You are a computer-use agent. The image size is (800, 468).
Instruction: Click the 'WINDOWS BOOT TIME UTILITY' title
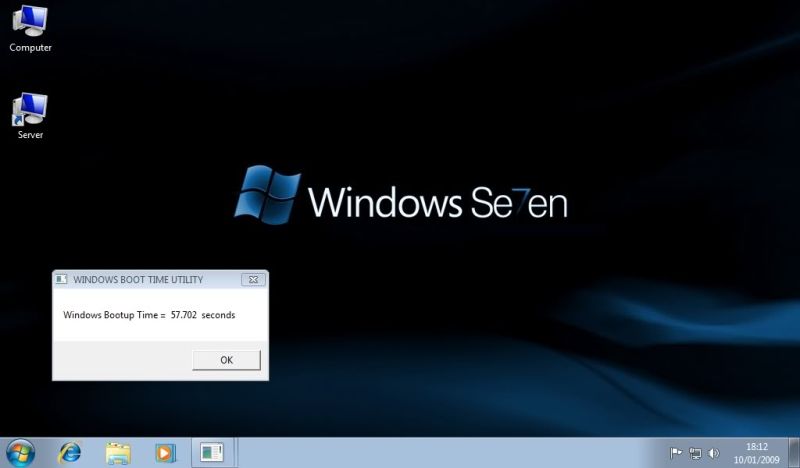(x=138, y=280)
